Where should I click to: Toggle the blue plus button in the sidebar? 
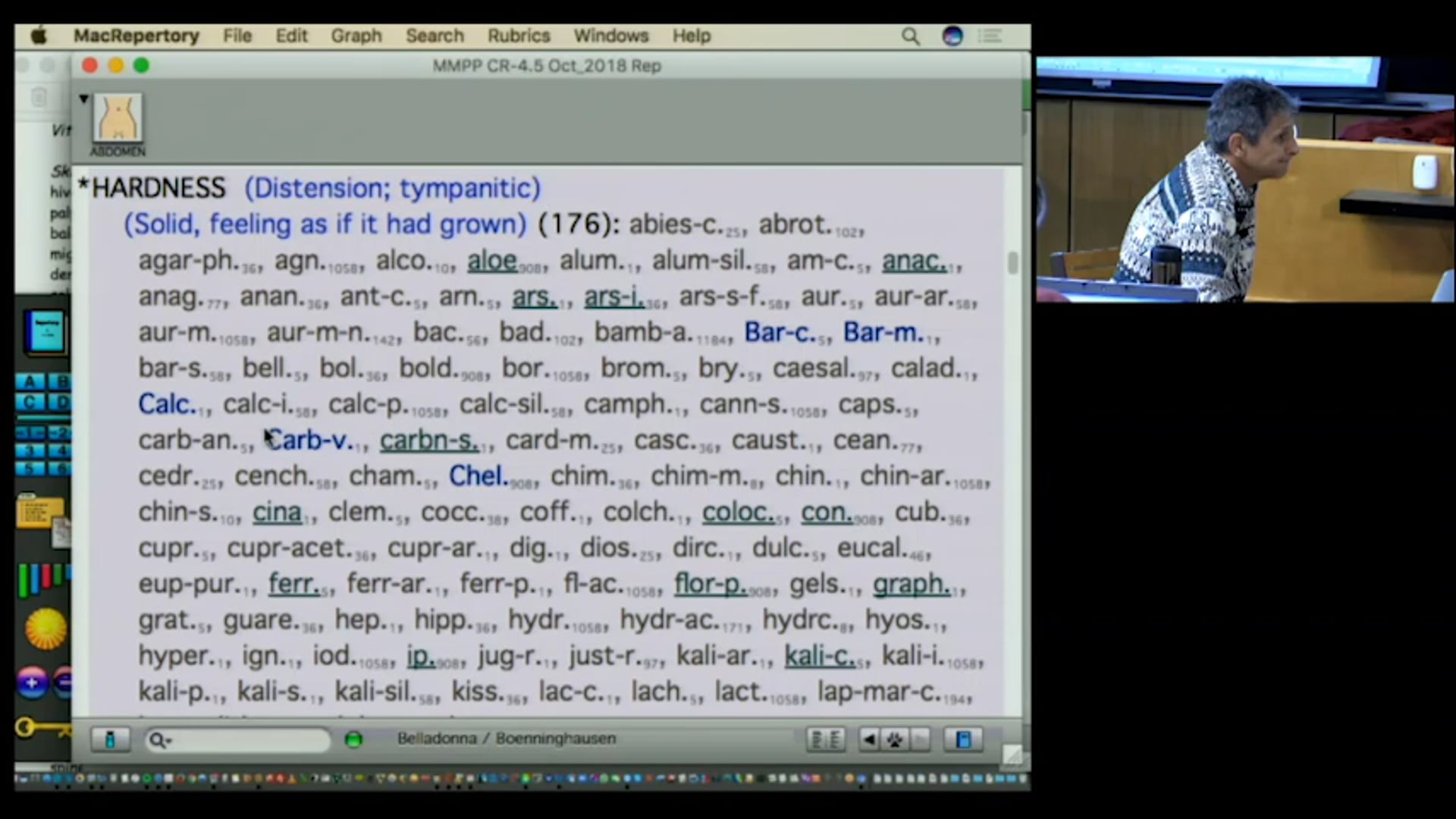[32, 684]
